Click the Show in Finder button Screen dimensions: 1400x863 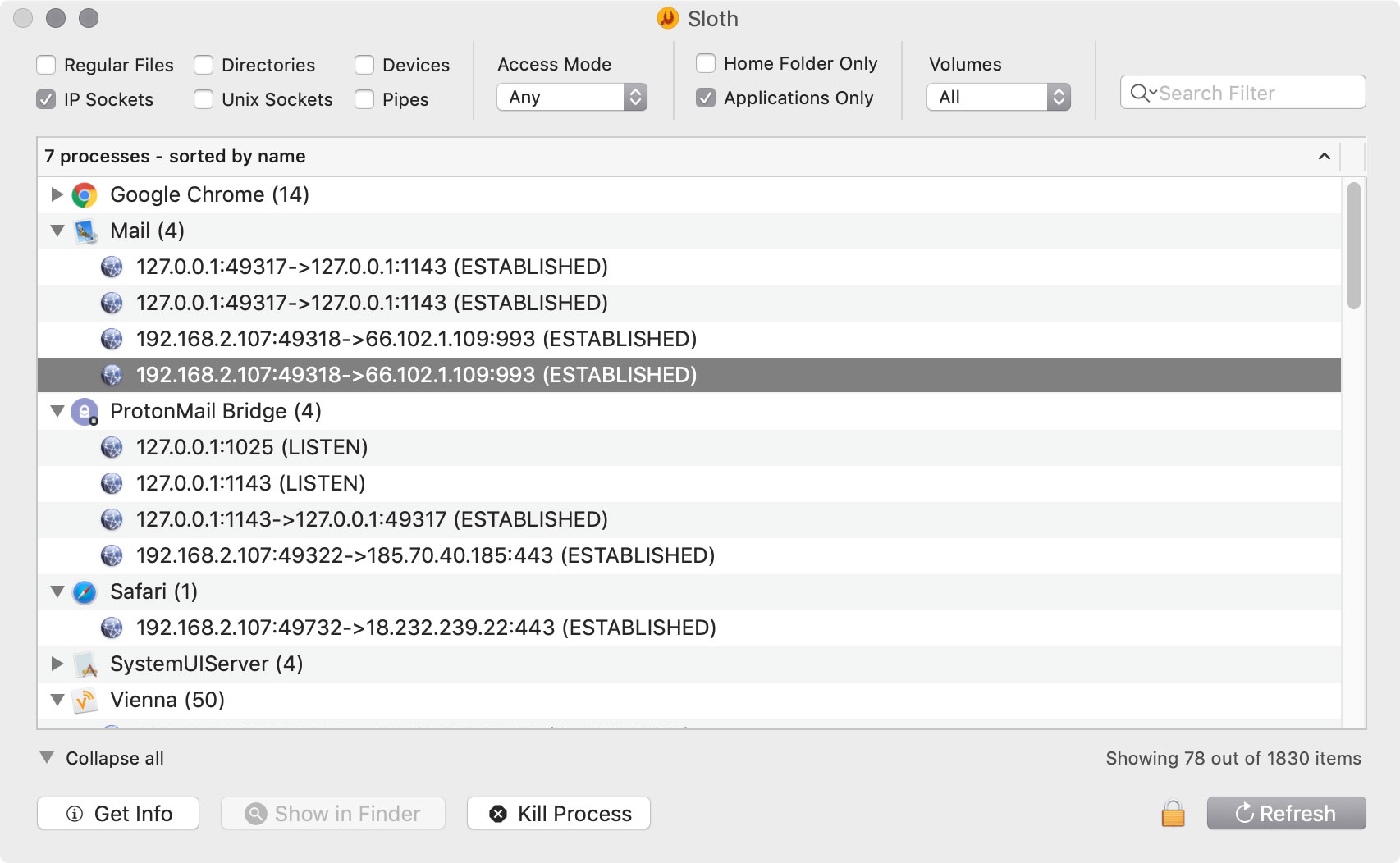[333, 813]
